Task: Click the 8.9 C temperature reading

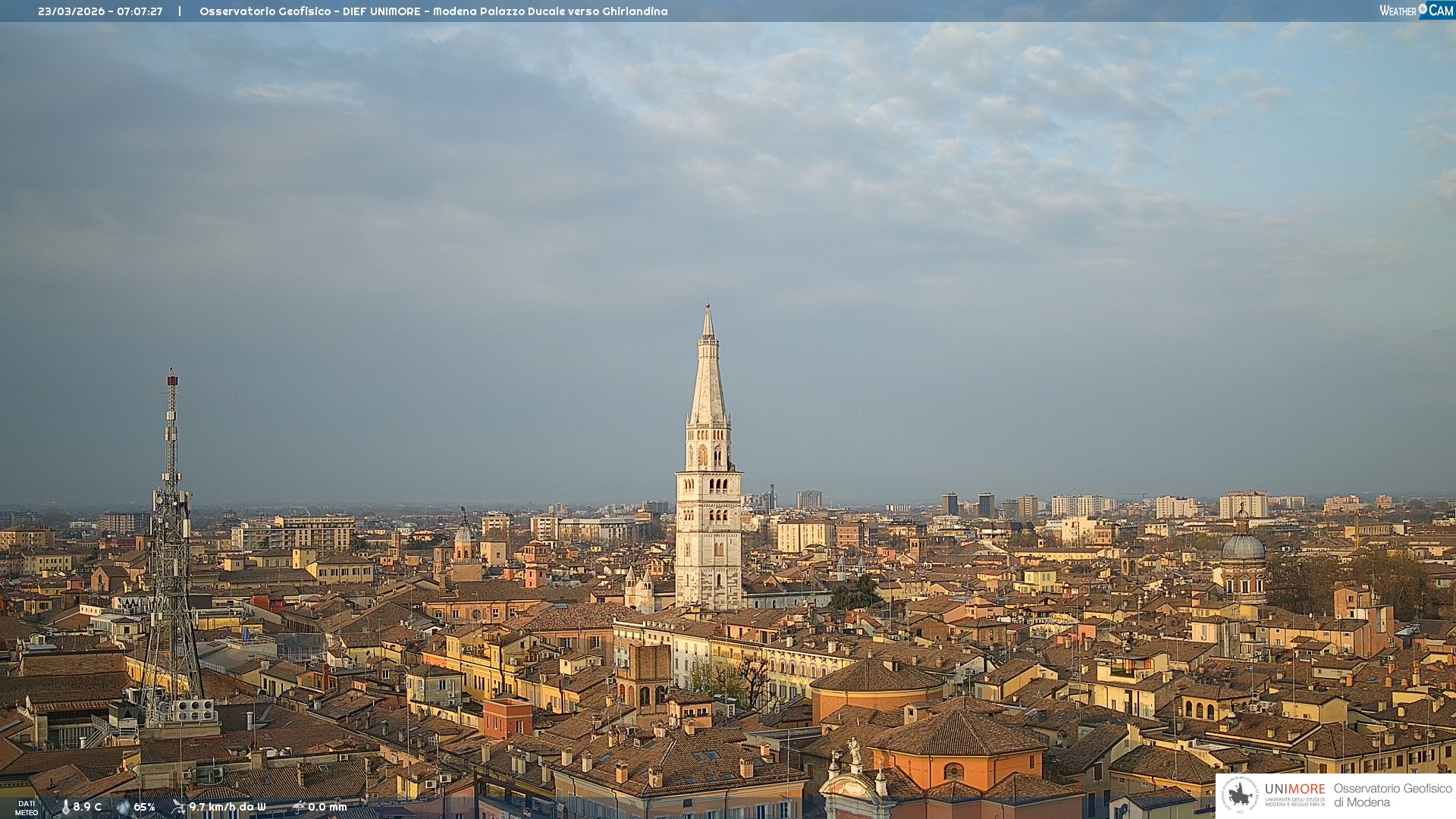Action: point(87,807)
